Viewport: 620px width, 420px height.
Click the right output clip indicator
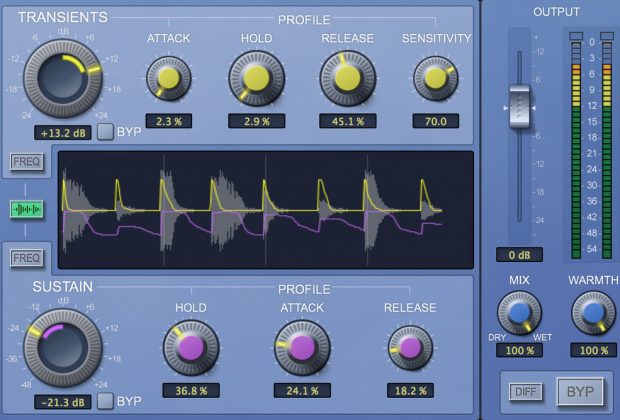tap(607, 36)
